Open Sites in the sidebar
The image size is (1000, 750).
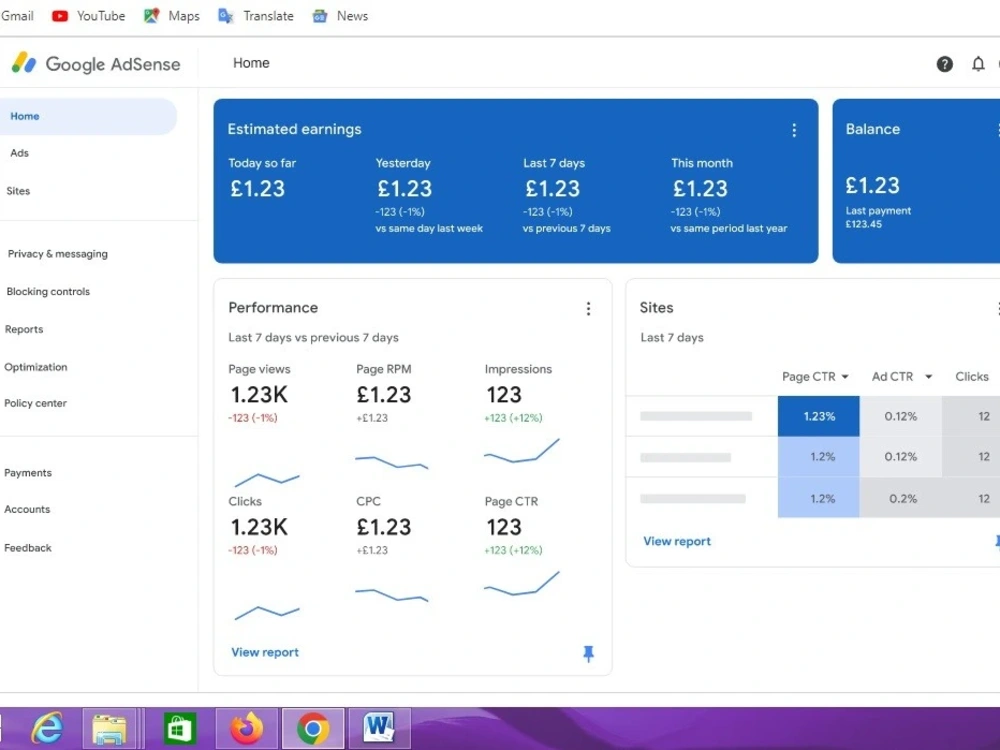click(x=18, y=191)
